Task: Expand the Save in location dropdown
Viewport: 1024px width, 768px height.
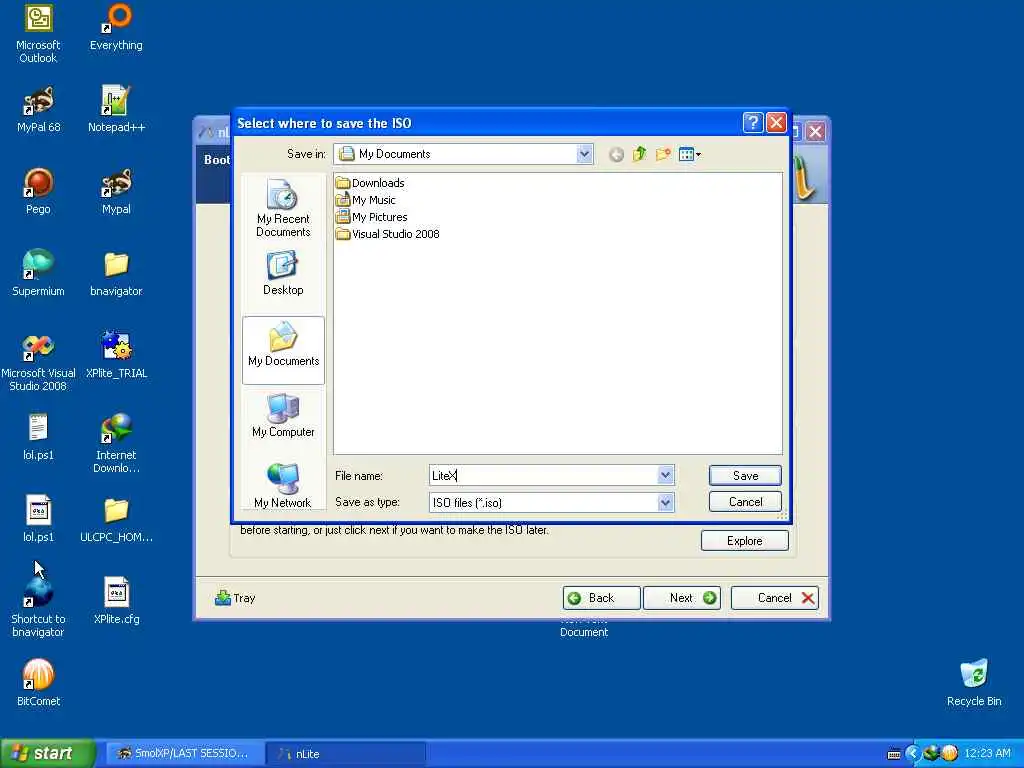Action: tap(584, 154)
